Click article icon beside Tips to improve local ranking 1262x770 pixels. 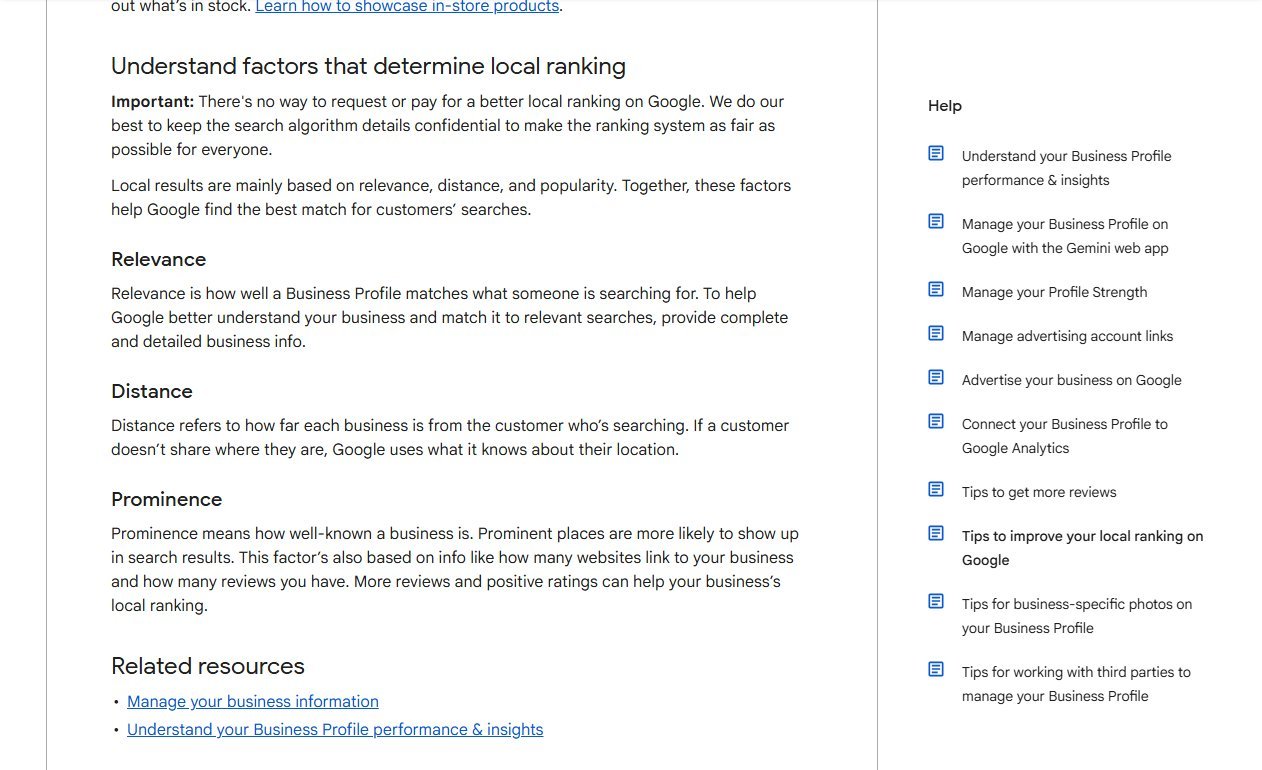936,533
